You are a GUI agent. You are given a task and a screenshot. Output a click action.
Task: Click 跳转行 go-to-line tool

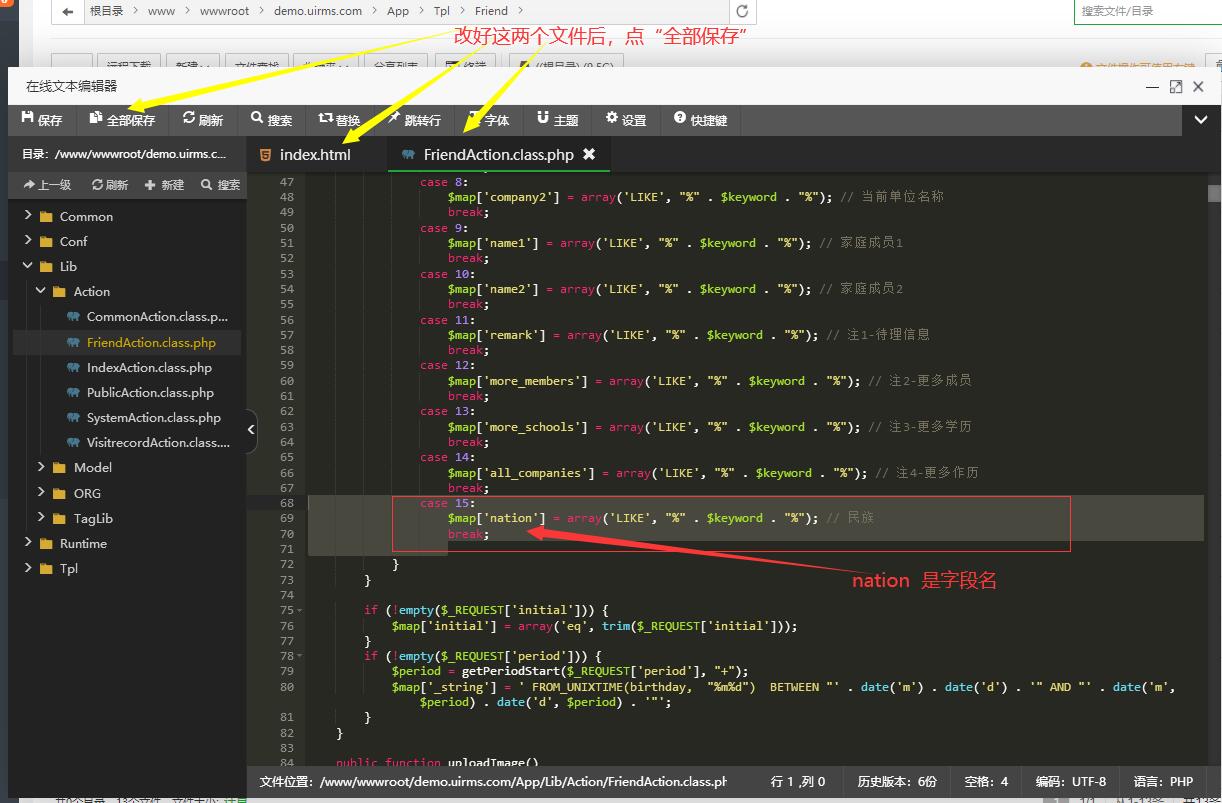point(415,120)
